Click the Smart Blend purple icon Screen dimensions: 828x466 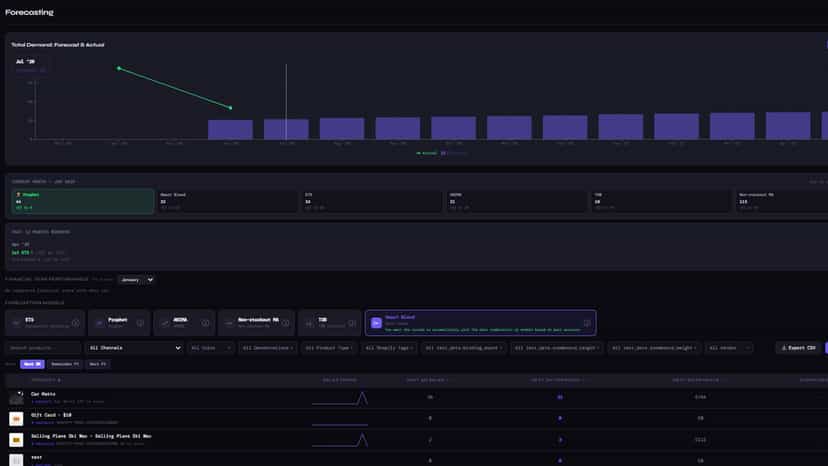[376, 323]
